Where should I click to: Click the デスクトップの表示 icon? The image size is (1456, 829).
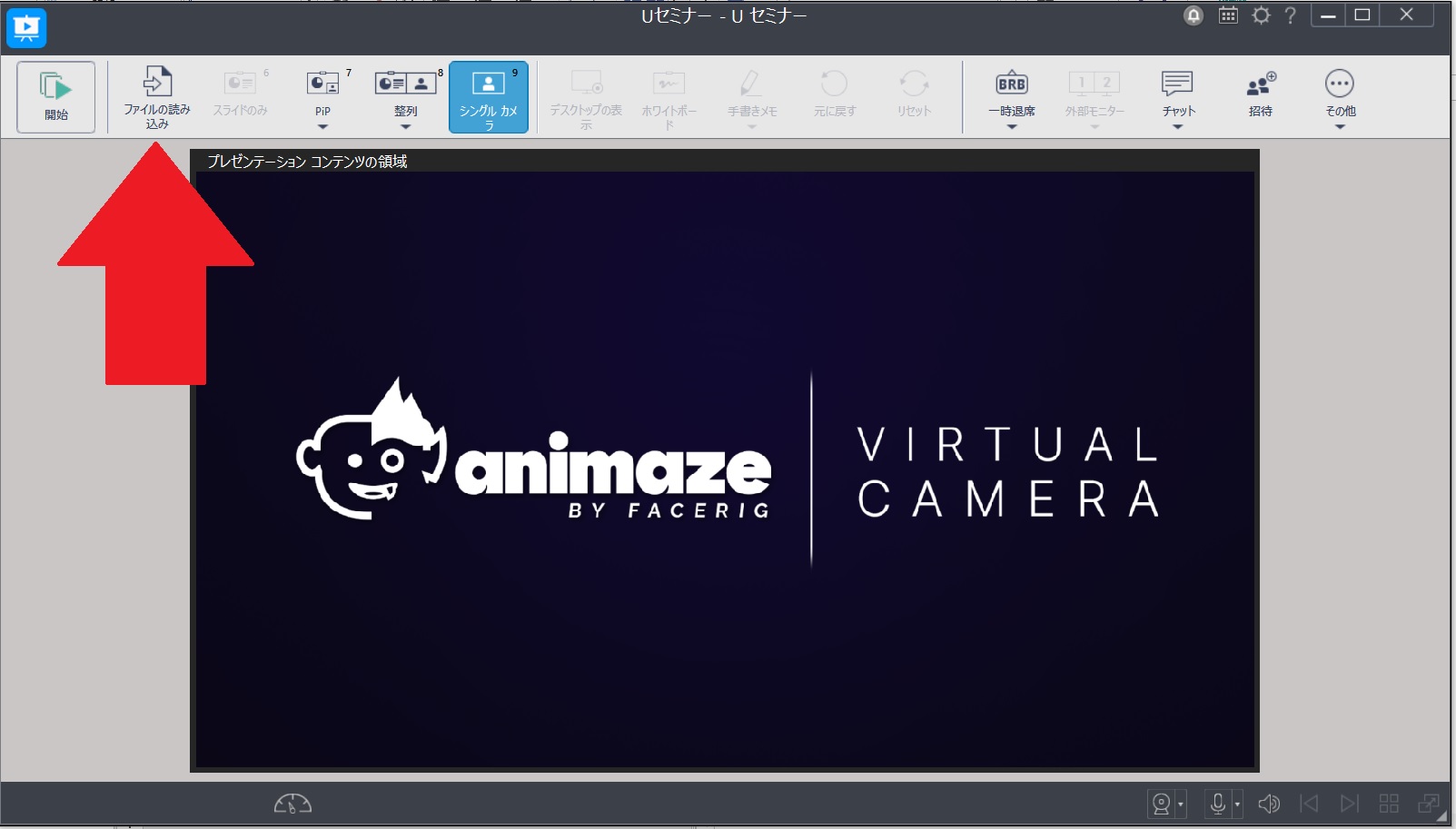(x=586, y=84)
